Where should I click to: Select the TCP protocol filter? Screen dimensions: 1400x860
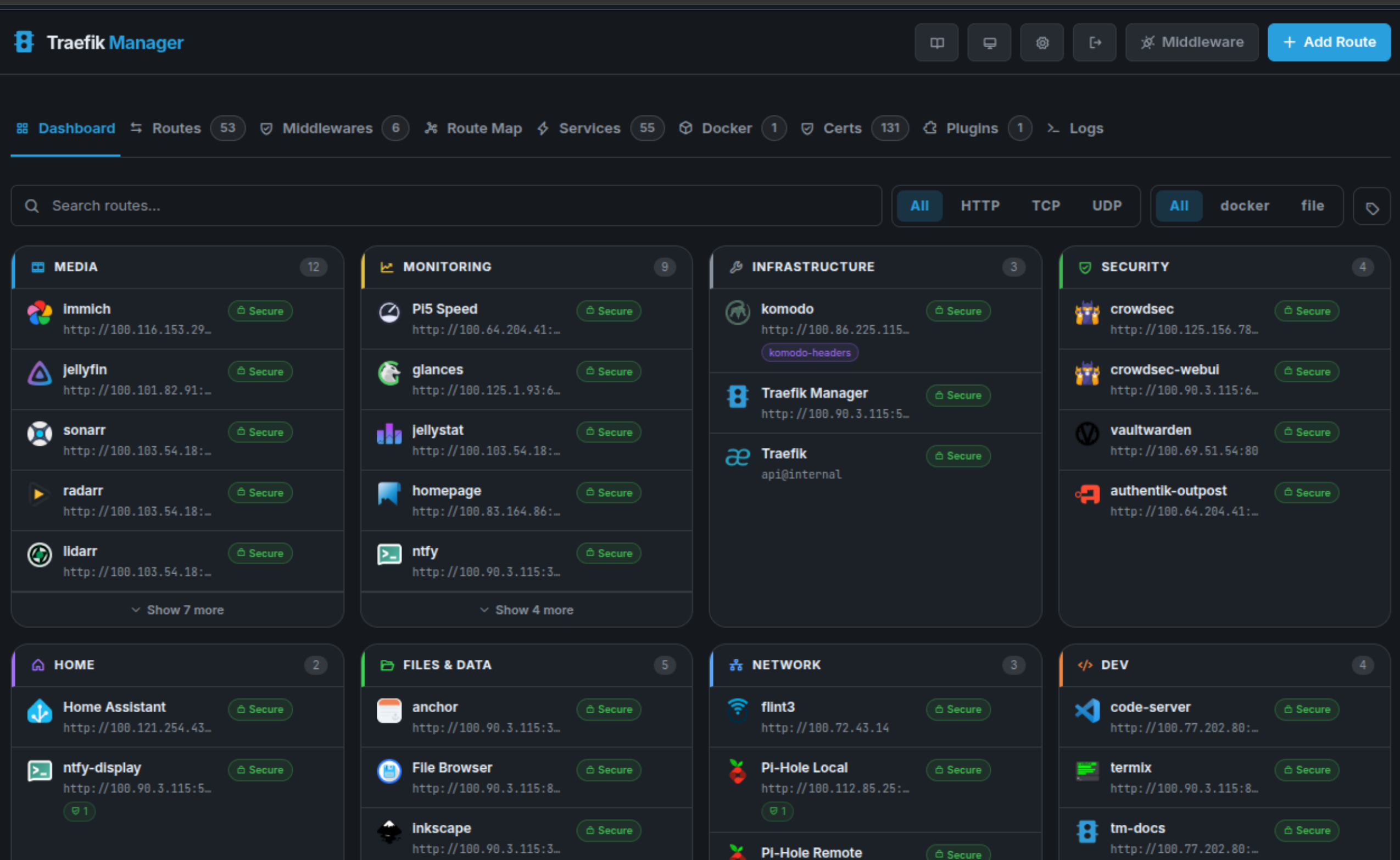tap(1045, 206)
